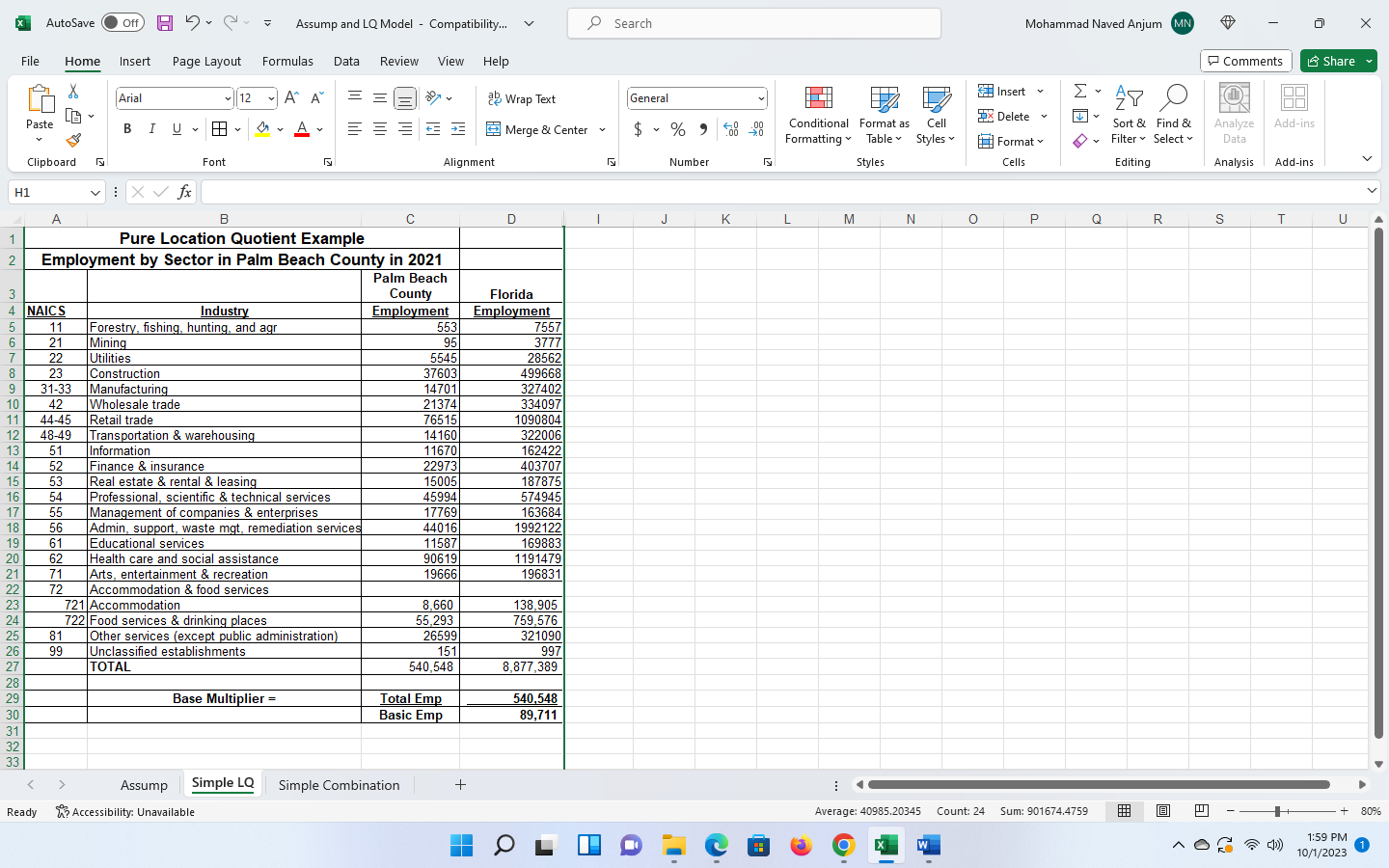Toggle Bold formatting
This screenshot has width=1389, height=868.
(x=127, y=129)
